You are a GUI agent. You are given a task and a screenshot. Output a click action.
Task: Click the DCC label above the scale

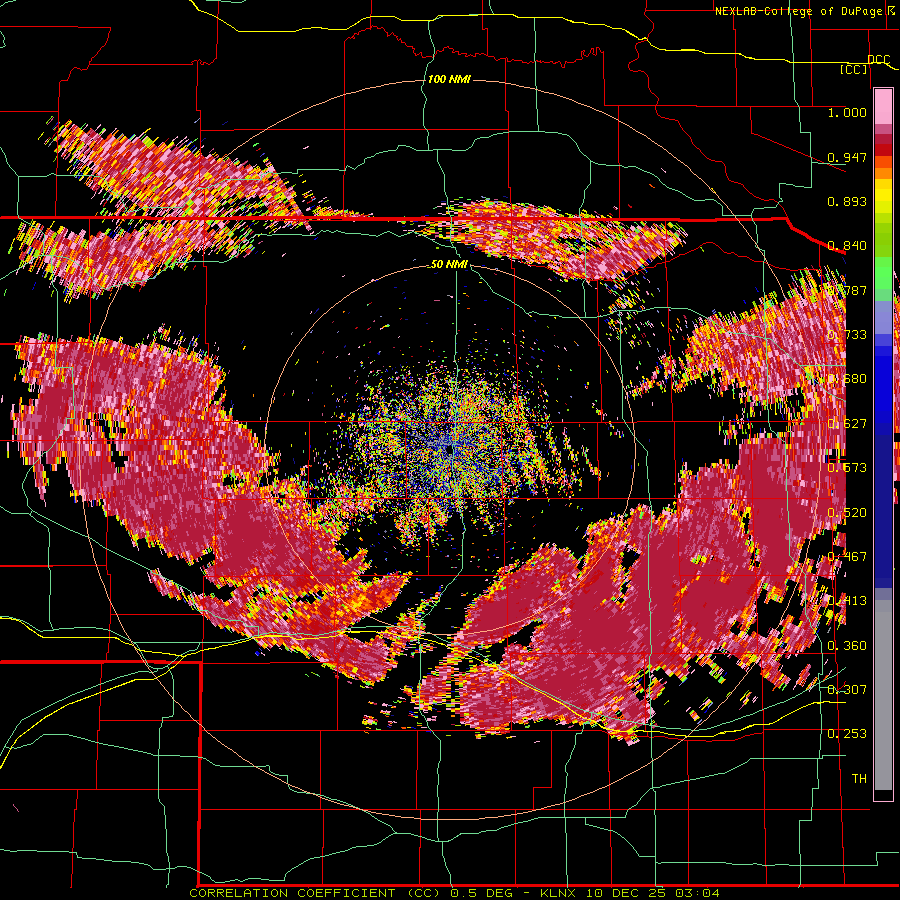point(879,60)
